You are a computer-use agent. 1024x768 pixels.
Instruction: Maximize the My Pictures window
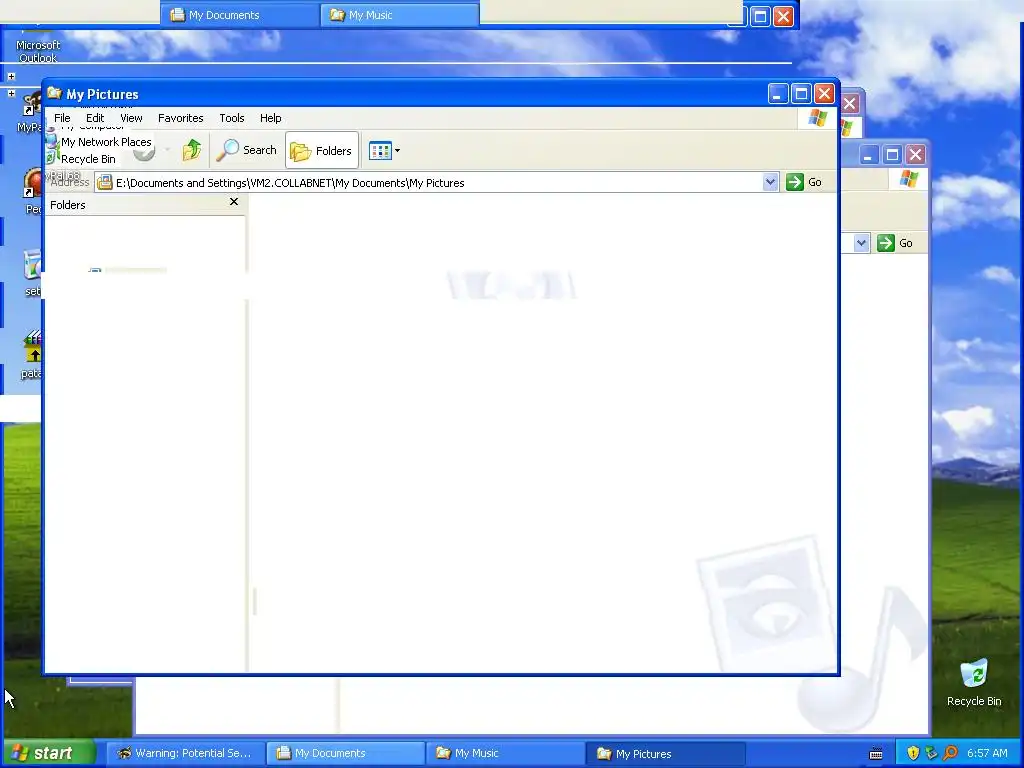801,94
